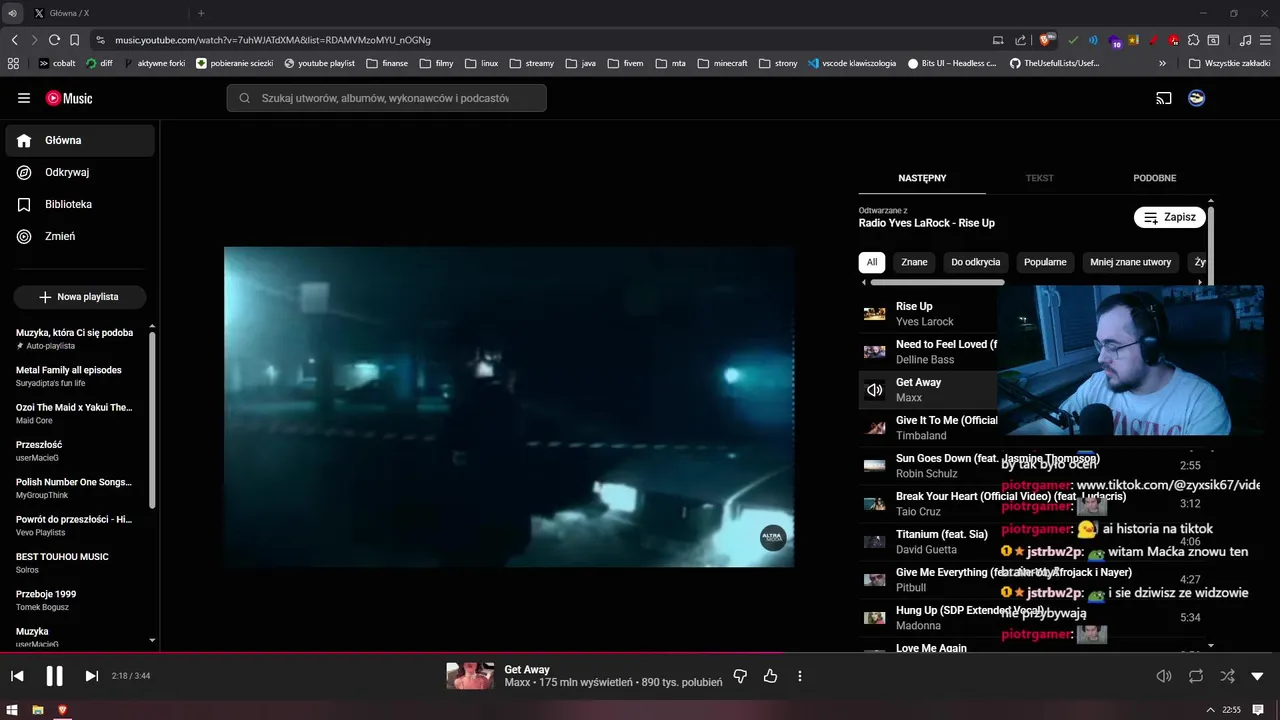This screenshot has height=720, width=1280.
Task: Open the Cast to device icon
Action: [1164, 98]
